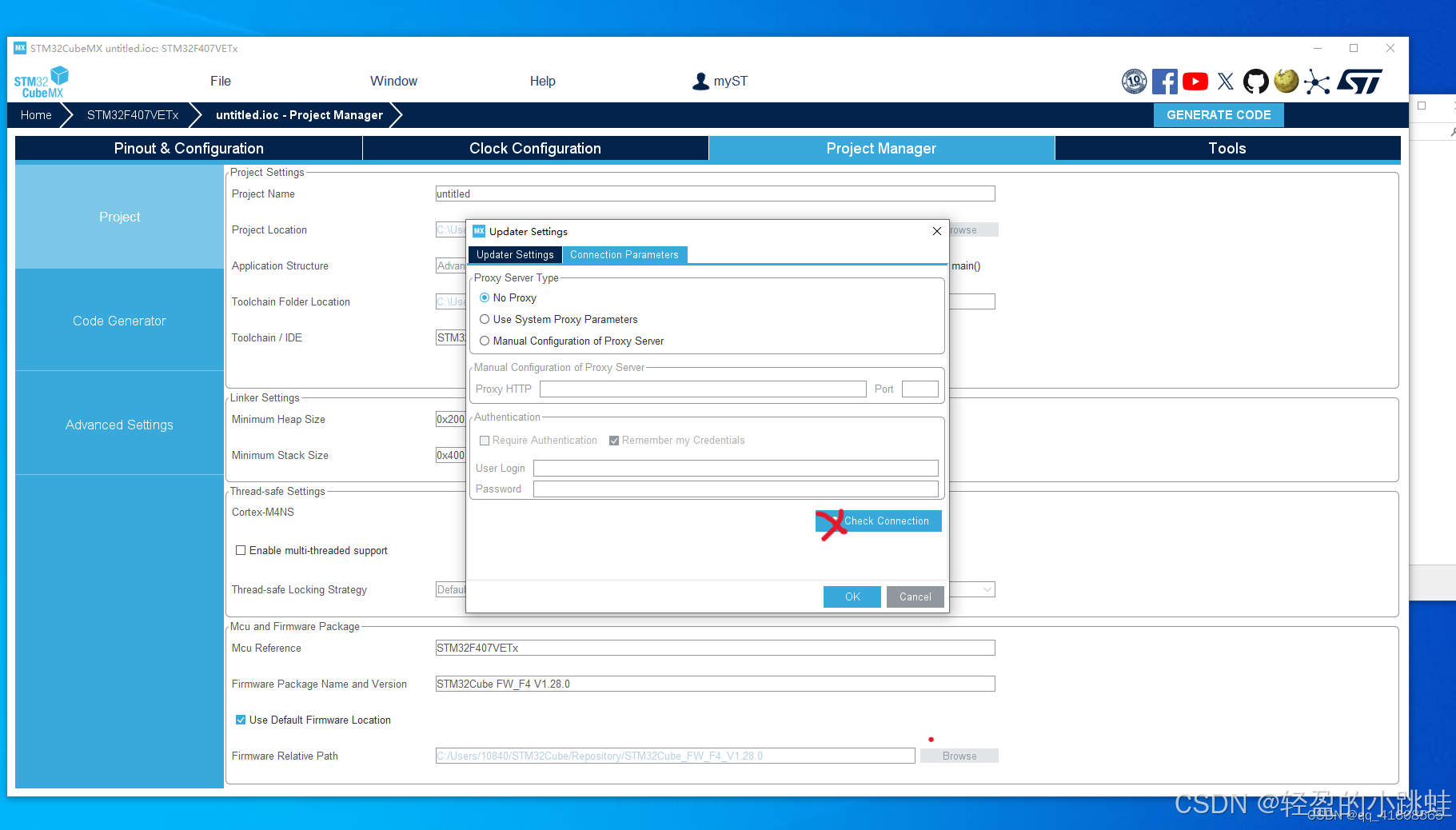Select Use System Proxy Parameters option
The width and height of the screenshot is (1456, 830).
click(485, 319)
